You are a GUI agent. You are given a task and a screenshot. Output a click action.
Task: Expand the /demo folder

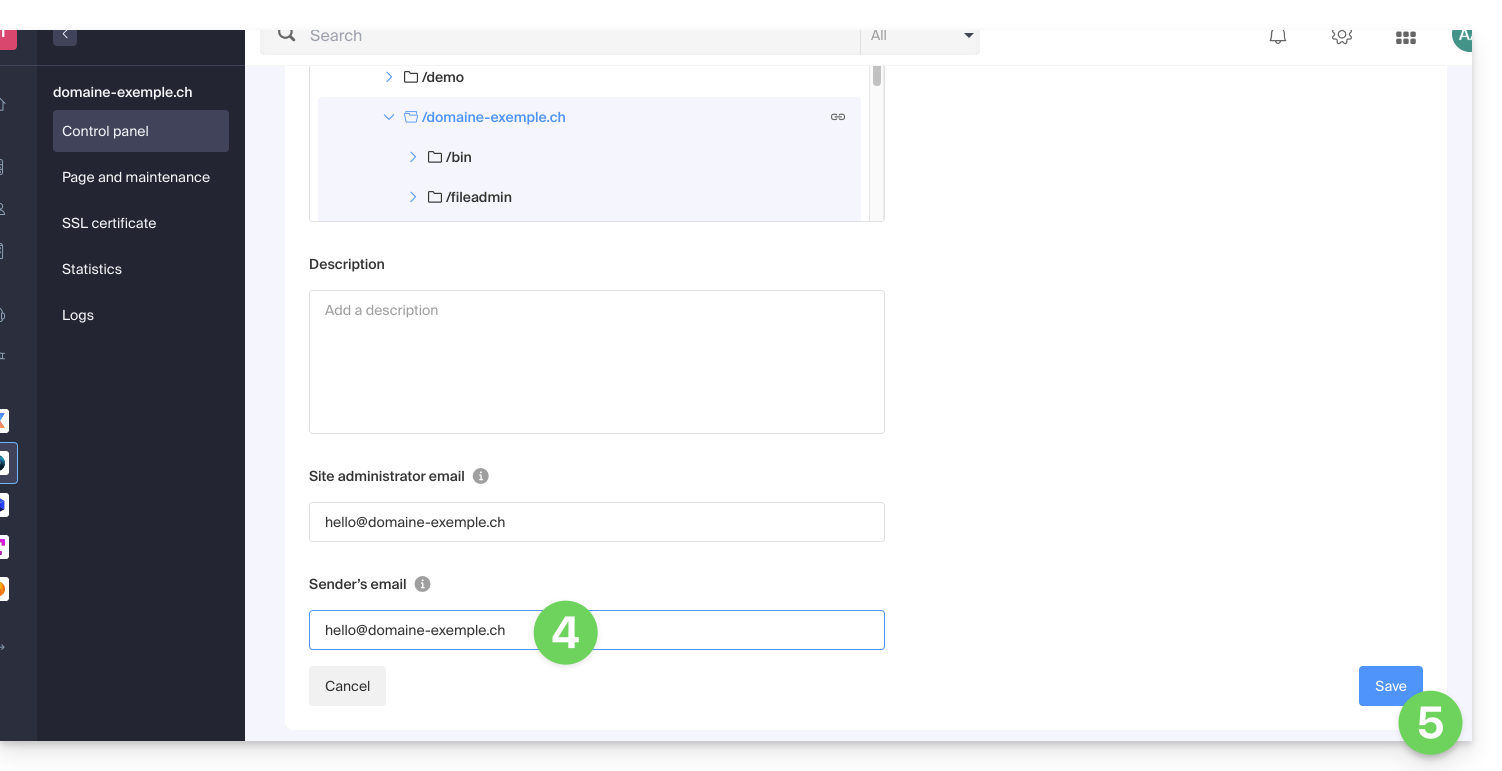[389, 77]
